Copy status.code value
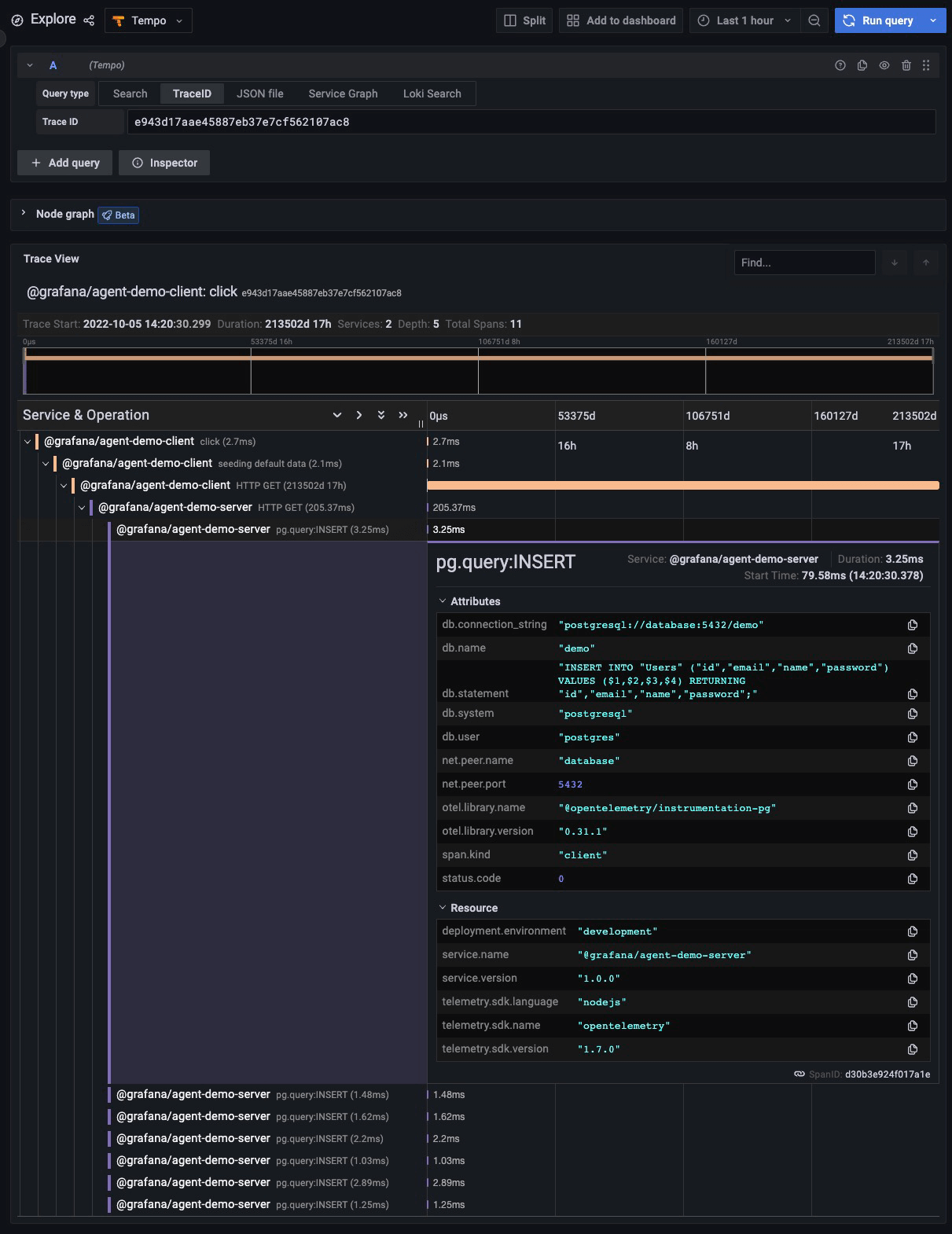This screenshot has height=1234, width=952. [x=913, y=879]
